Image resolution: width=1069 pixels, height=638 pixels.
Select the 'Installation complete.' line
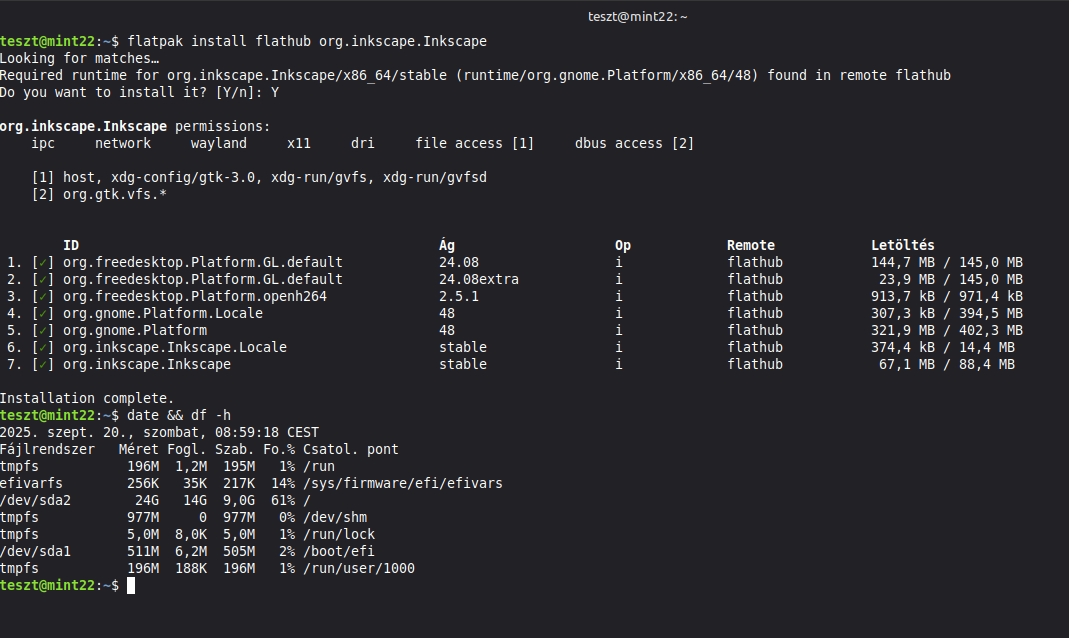click(x=87, y=399)
